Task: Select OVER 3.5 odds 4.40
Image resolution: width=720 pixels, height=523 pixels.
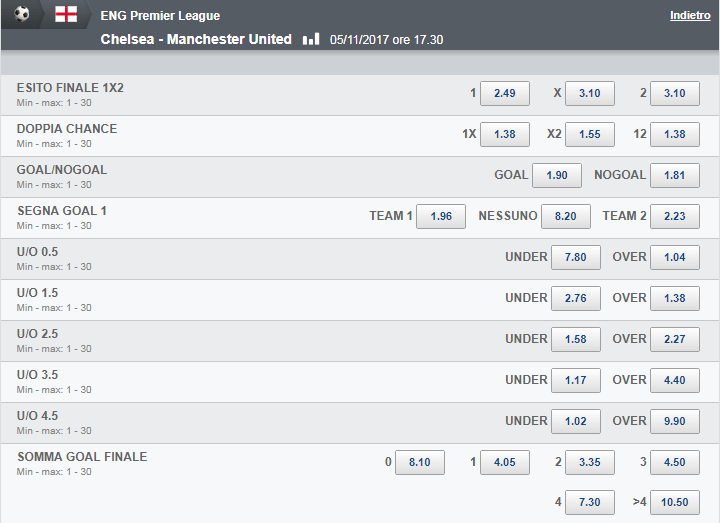Action: 675,380
